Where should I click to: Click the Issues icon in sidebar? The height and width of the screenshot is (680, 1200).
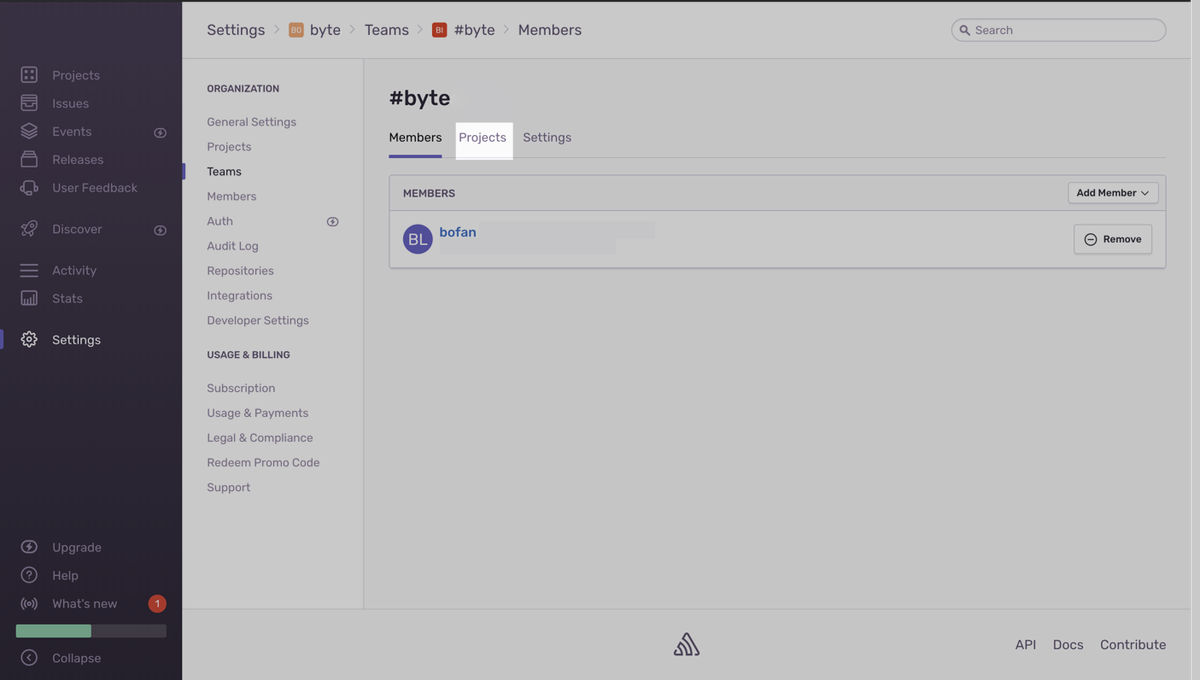(29, 103)
